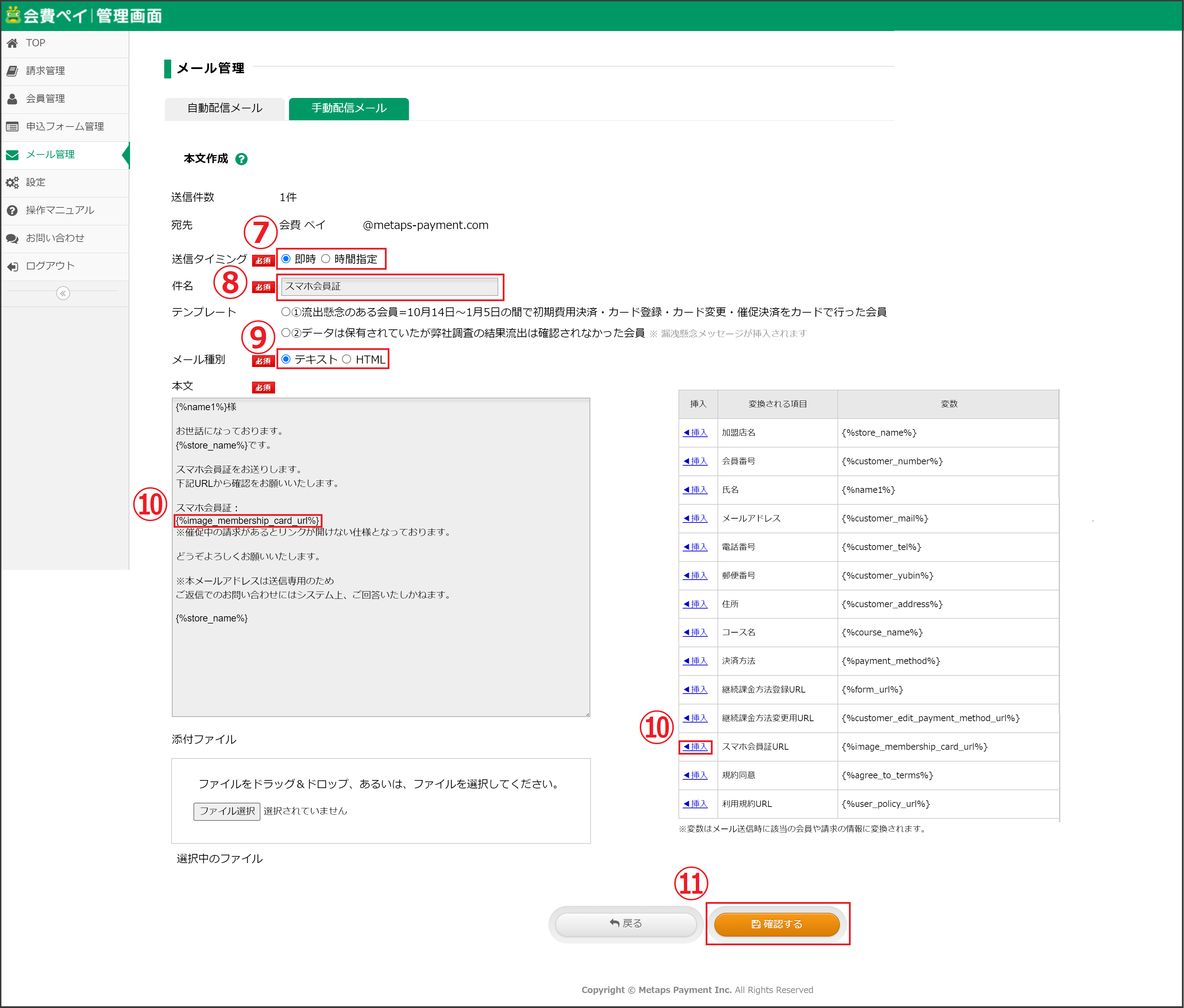
Task: Click the お問い合わせ chat bubbles icon
Action: point(12,238)
